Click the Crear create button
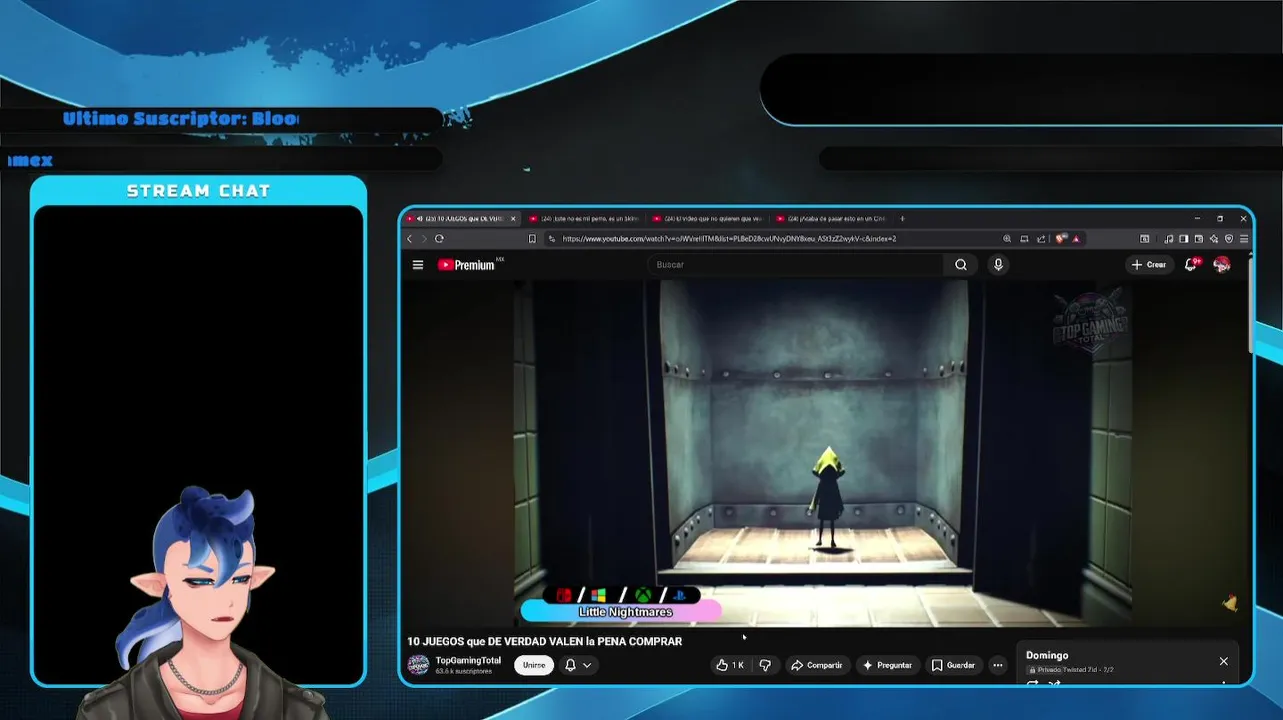The height and width of the screenshot is (720, 1283). (1149, 265)
